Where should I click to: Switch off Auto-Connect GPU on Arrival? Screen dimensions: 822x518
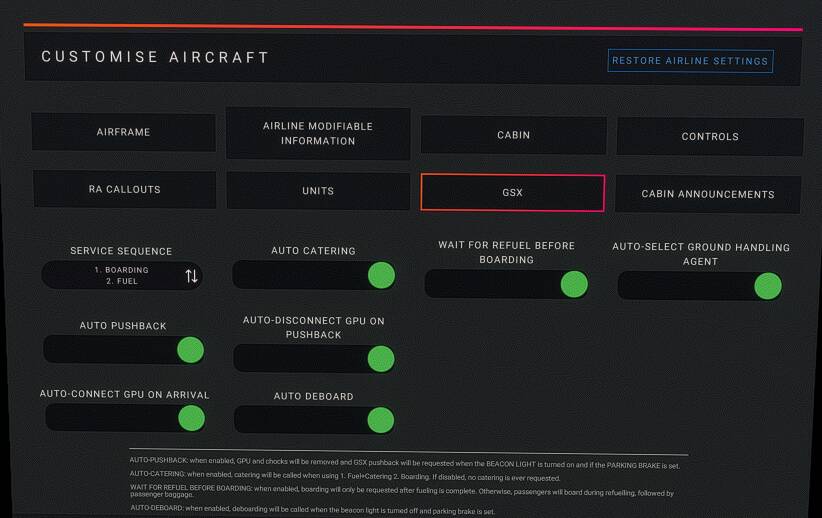click(x=190, y=418)
